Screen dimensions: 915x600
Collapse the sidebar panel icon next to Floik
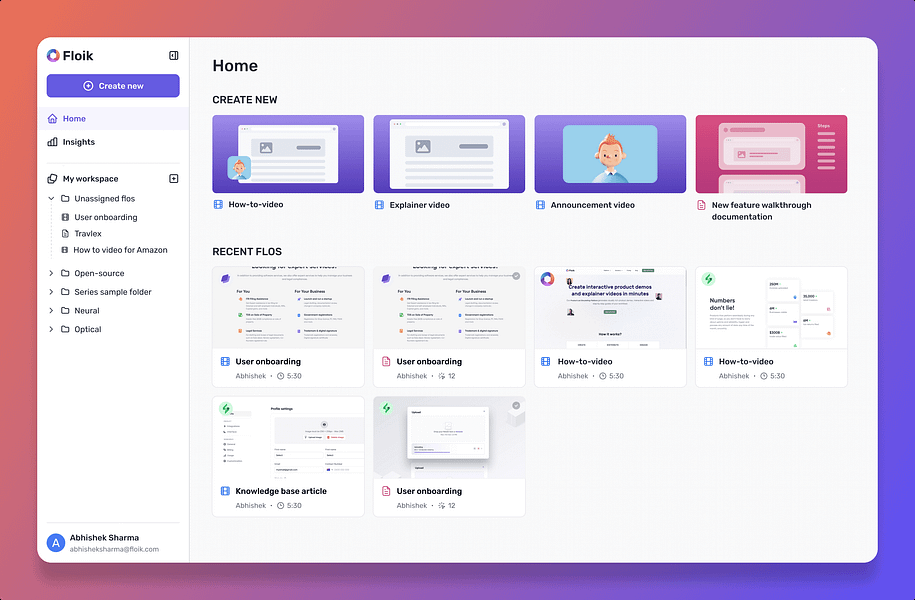173,55
